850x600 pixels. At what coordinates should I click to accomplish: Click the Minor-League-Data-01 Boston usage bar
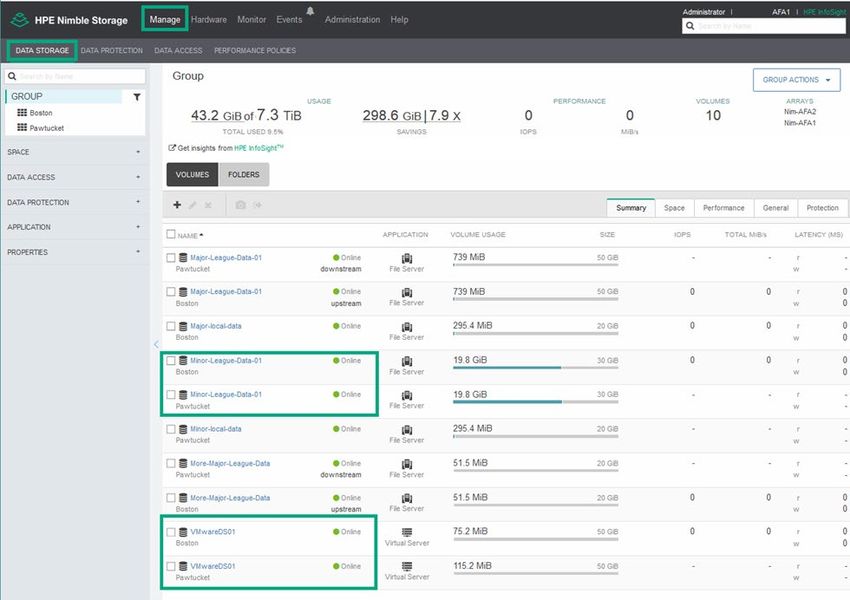536,367
